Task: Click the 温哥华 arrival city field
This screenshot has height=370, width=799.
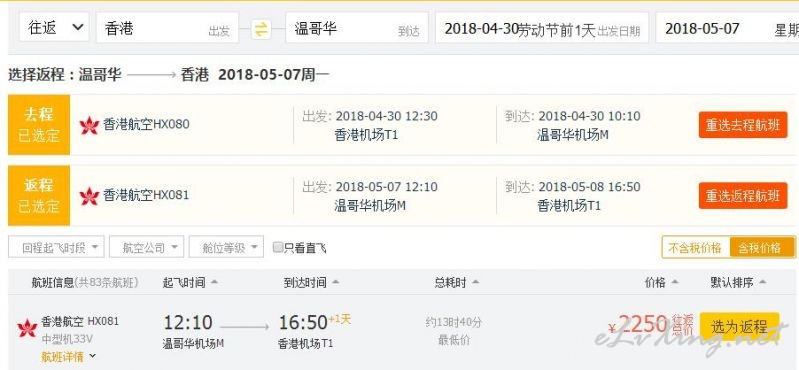Action: 357,28
